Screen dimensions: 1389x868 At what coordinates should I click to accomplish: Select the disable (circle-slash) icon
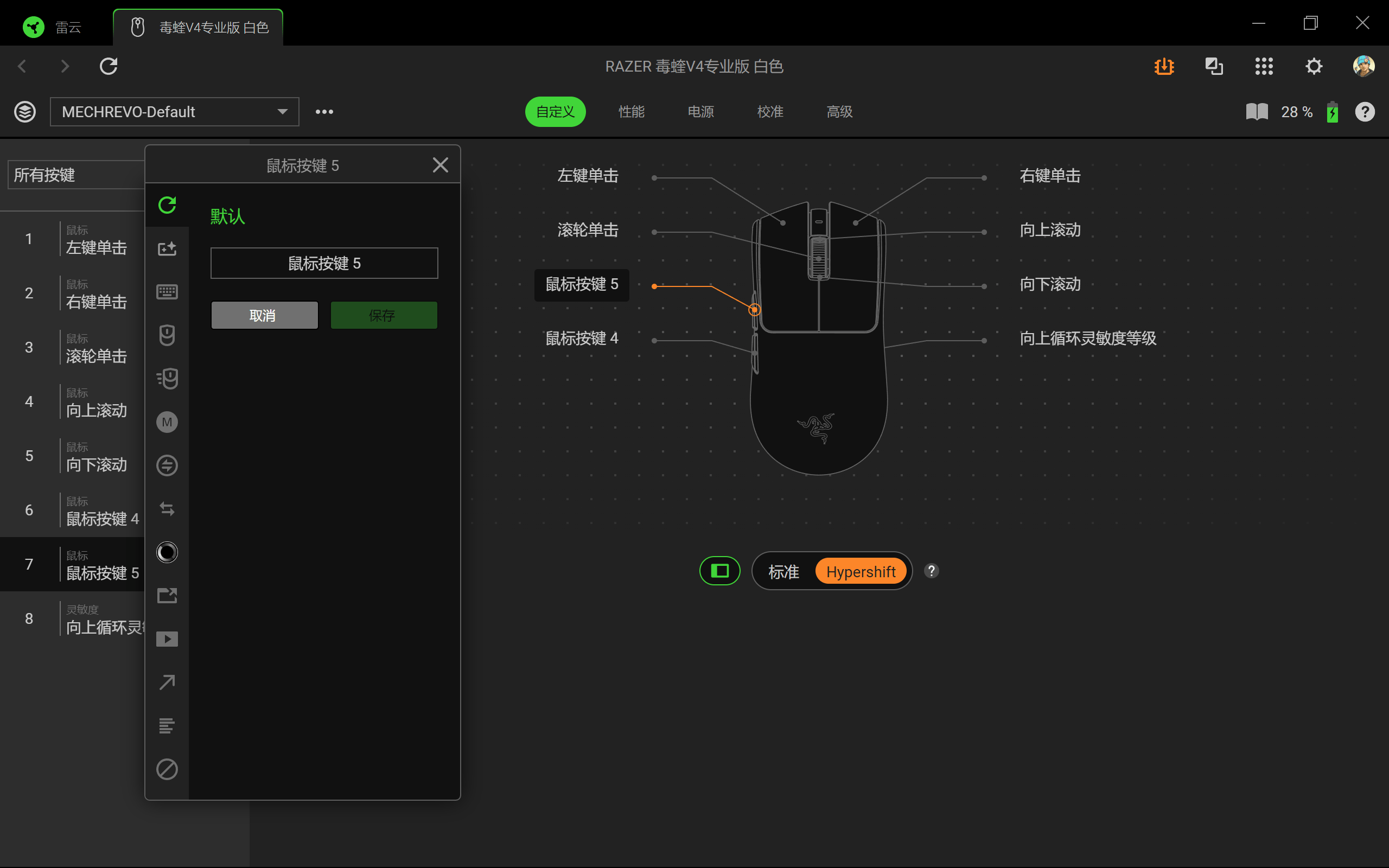(x=167, y=769)
